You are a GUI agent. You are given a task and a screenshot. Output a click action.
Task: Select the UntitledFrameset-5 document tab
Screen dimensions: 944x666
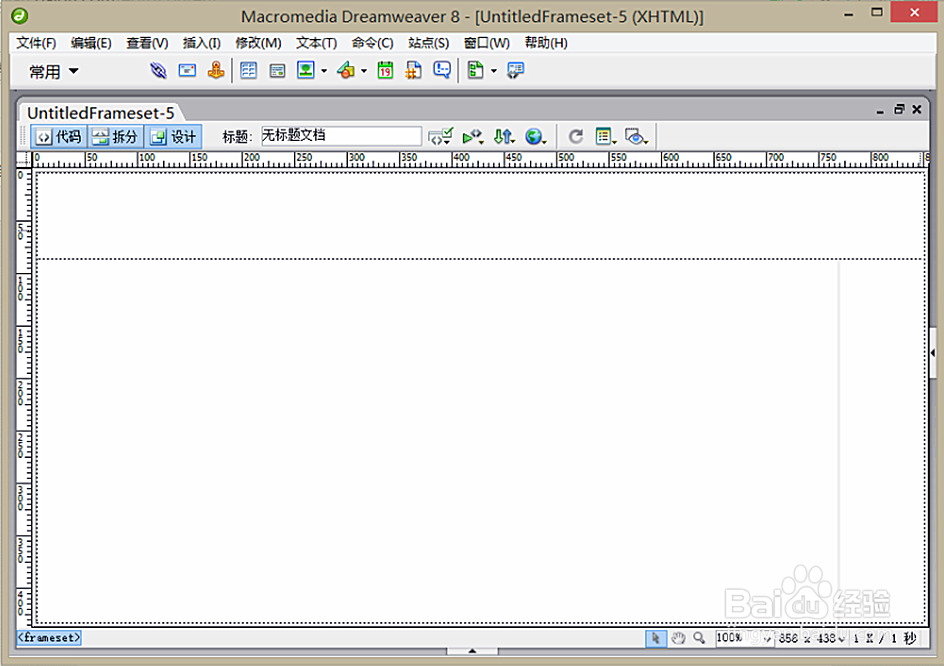point(101,113)
